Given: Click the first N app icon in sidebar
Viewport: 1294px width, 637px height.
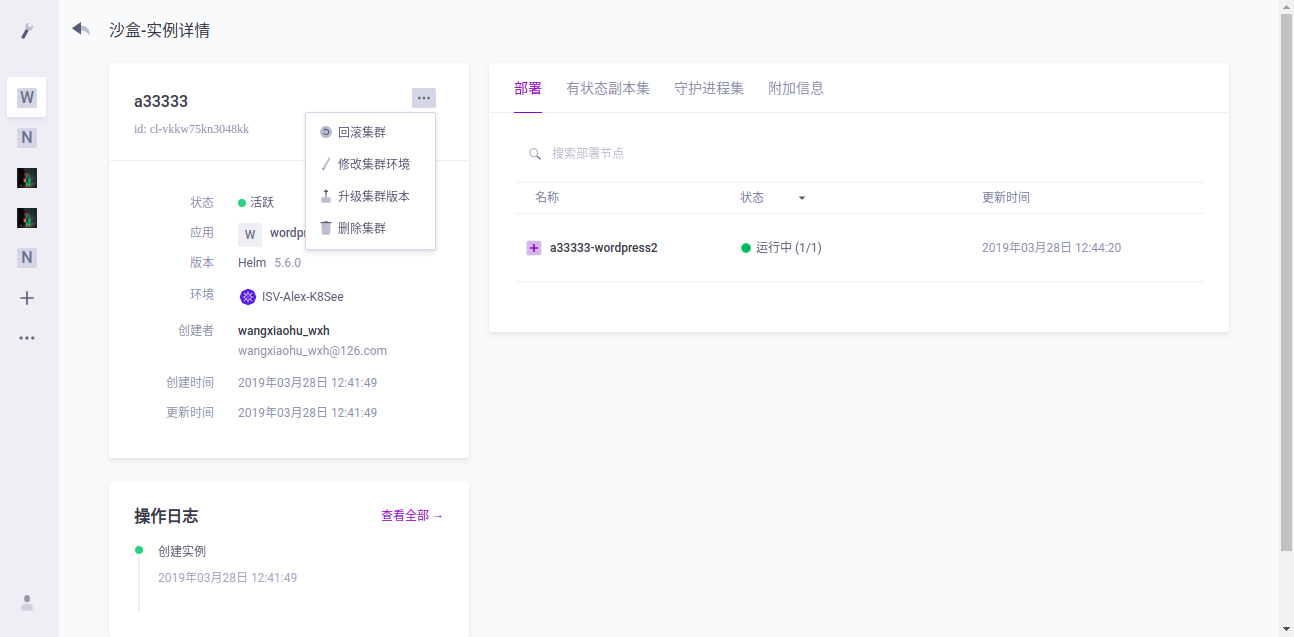Looking at the screenshot, I should (26, 137).
